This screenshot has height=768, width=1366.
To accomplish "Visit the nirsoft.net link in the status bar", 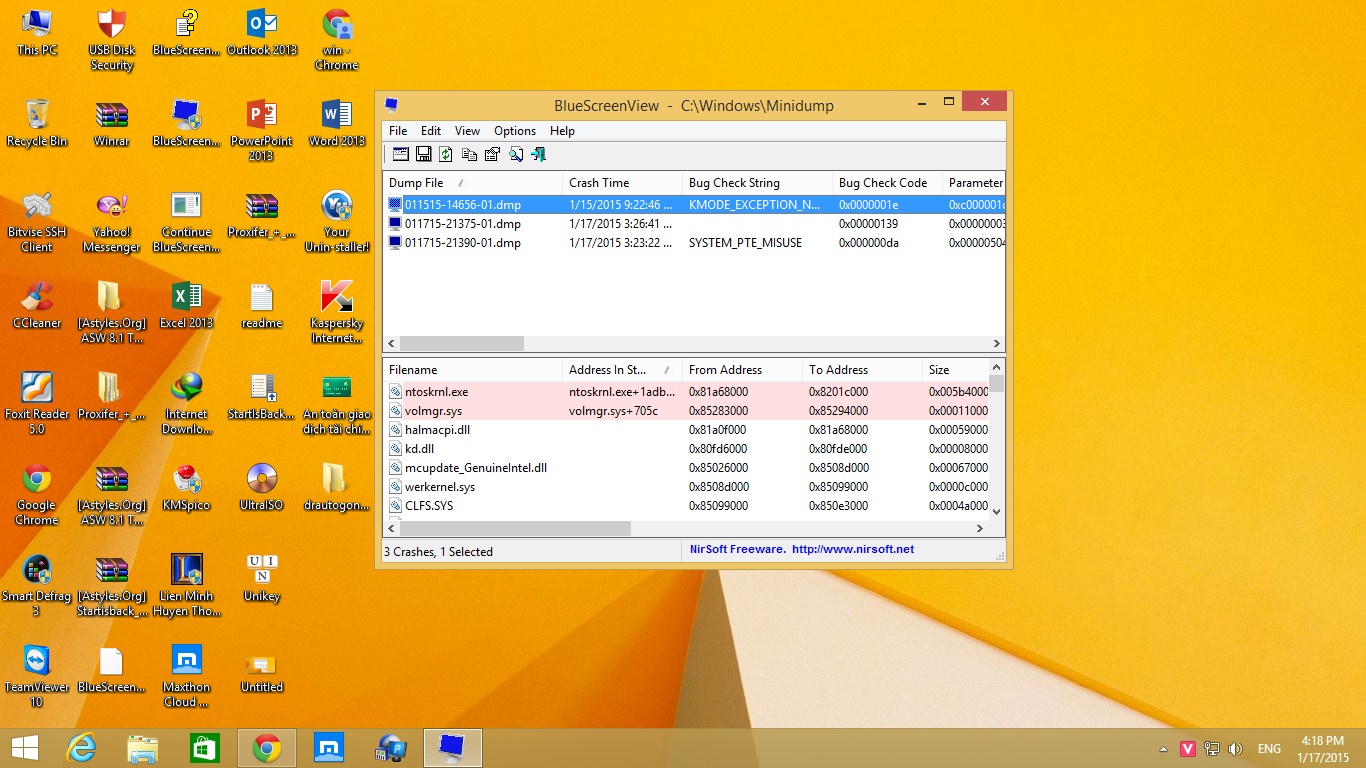I will tap(852, 549).
